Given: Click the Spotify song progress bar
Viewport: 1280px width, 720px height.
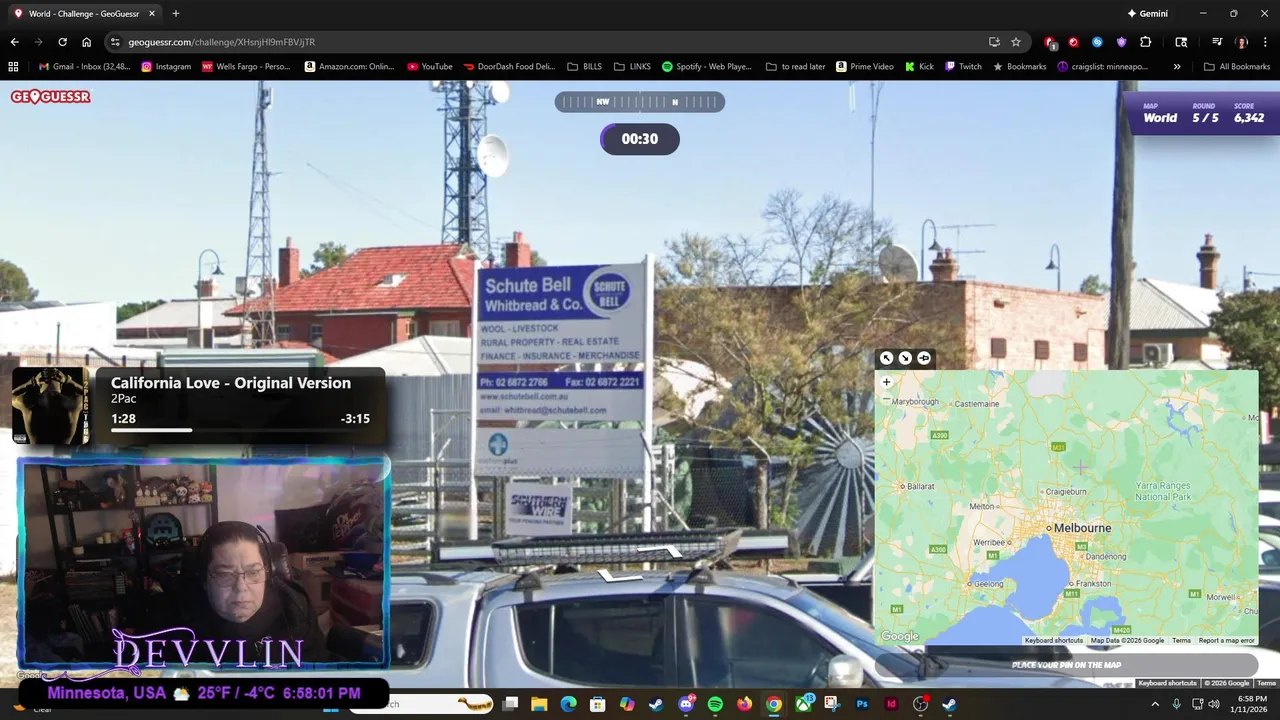Looking at the screenshot, I should [240, 430].
